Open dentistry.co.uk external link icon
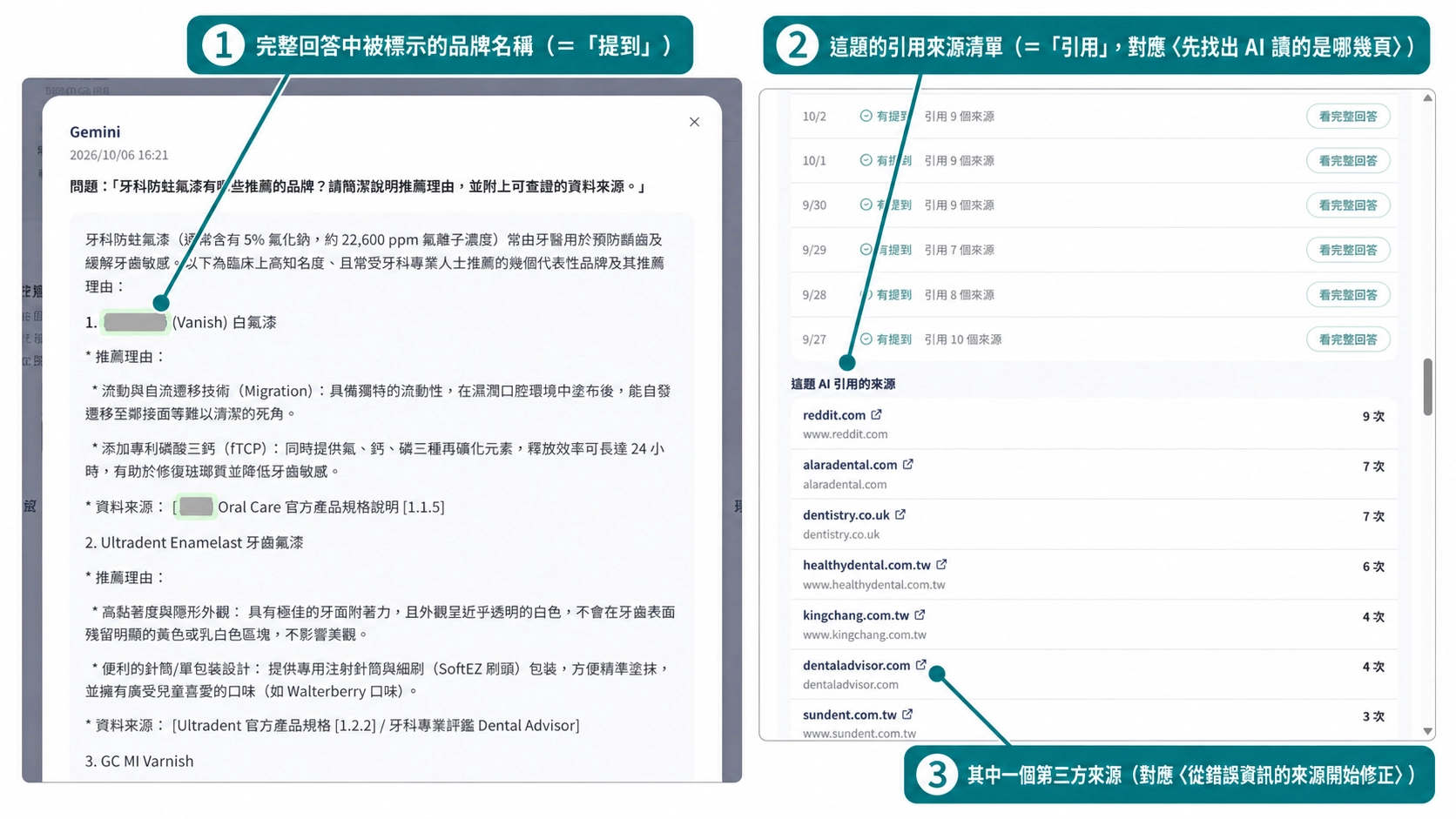Viewport: 1456px width, 819px height. tap(900, 514)
